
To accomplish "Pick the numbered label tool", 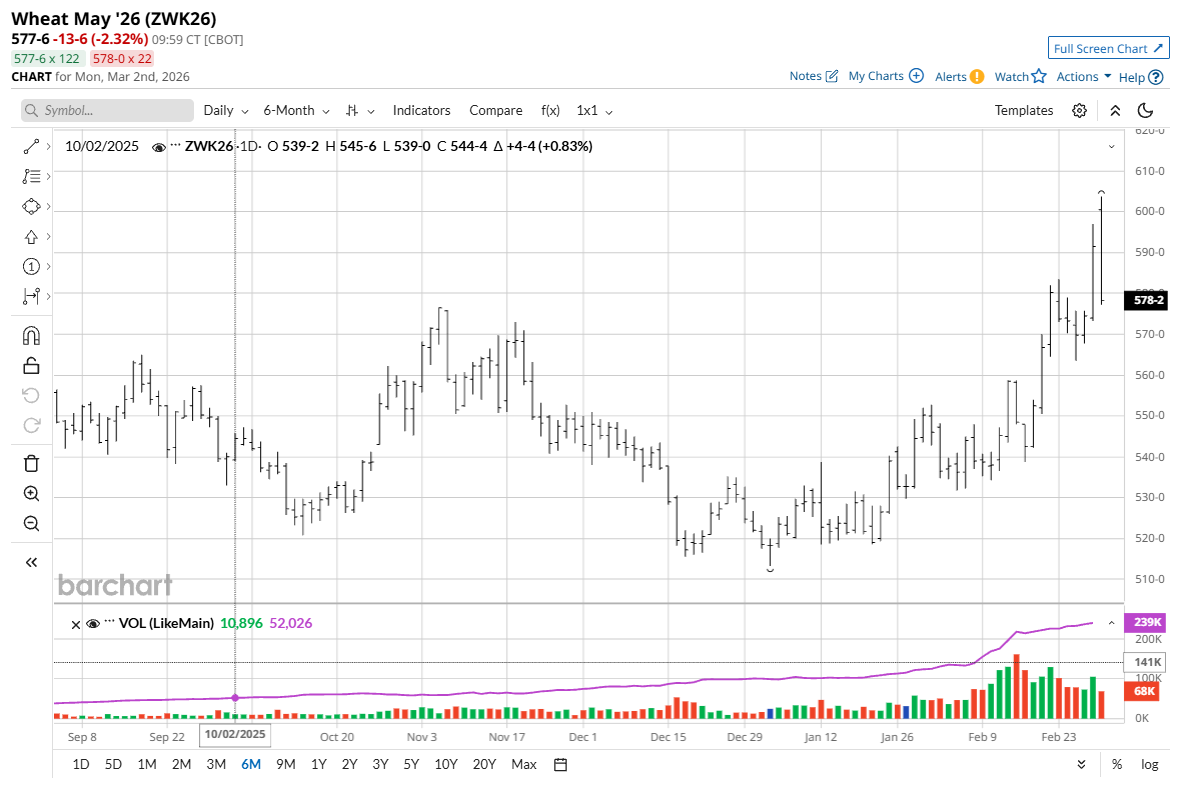I will tap(31, 266).
